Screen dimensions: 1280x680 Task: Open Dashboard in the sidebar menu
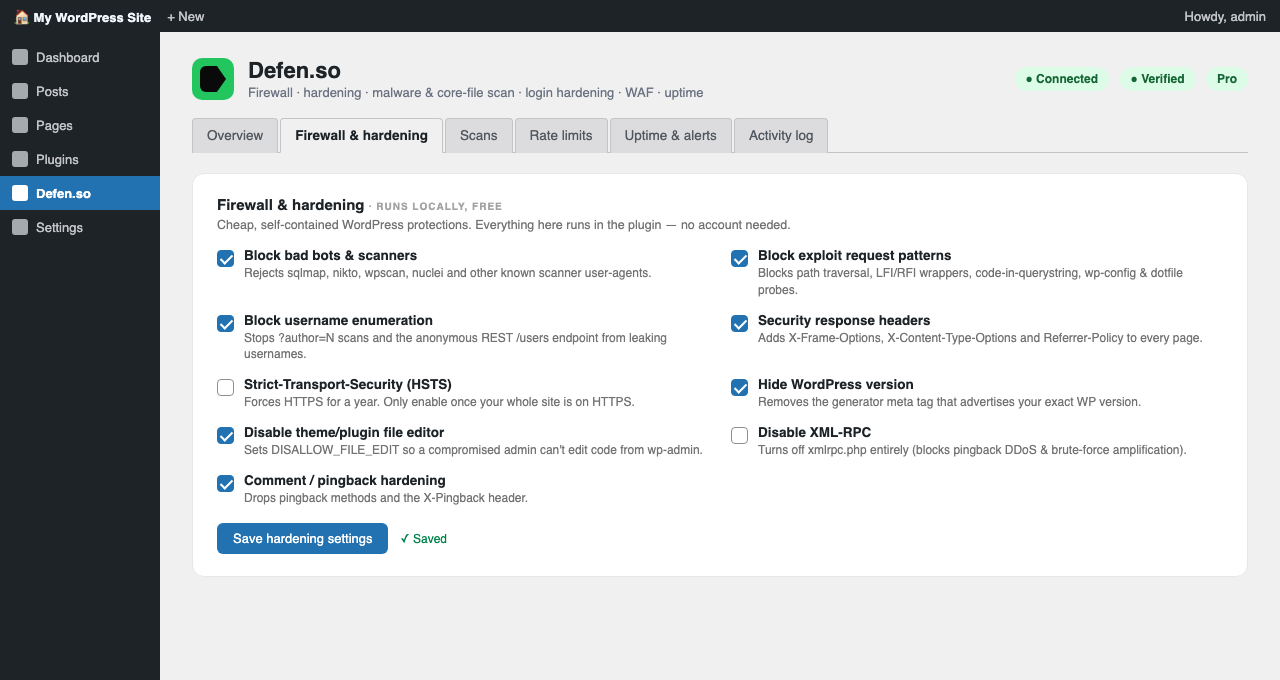point(80,57)
